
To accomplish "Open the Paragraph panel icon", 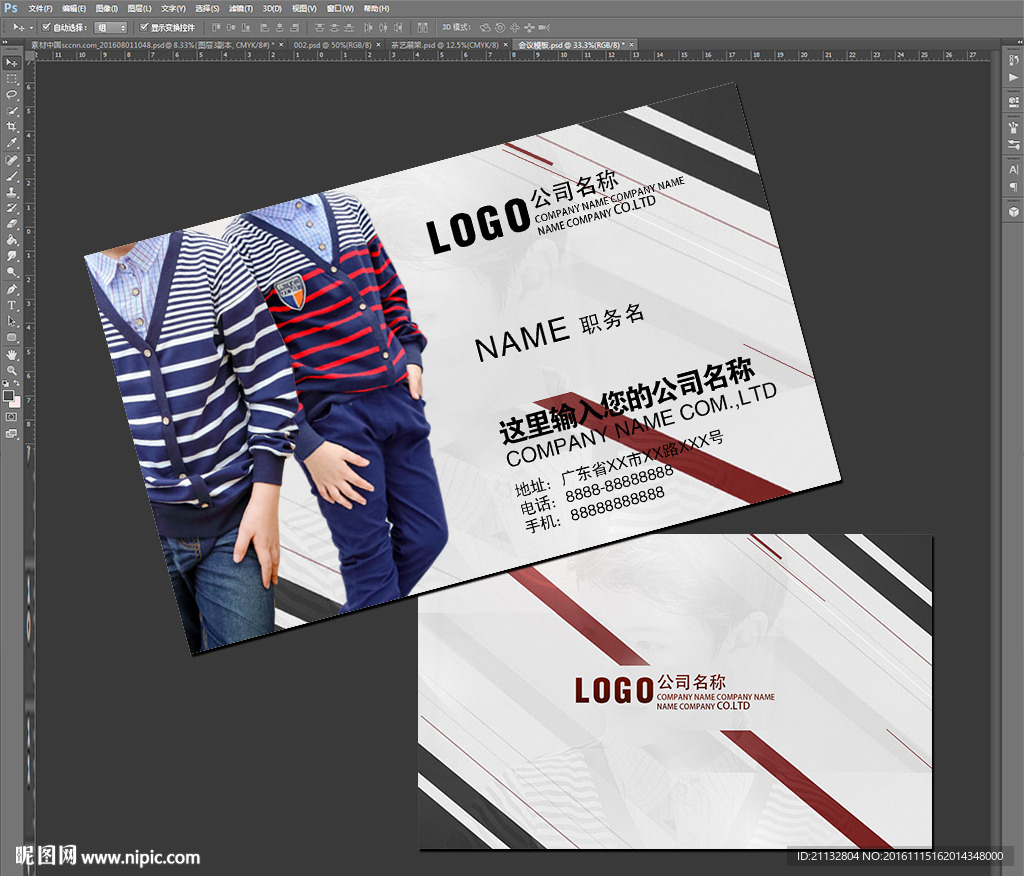I will (1013, 186).
